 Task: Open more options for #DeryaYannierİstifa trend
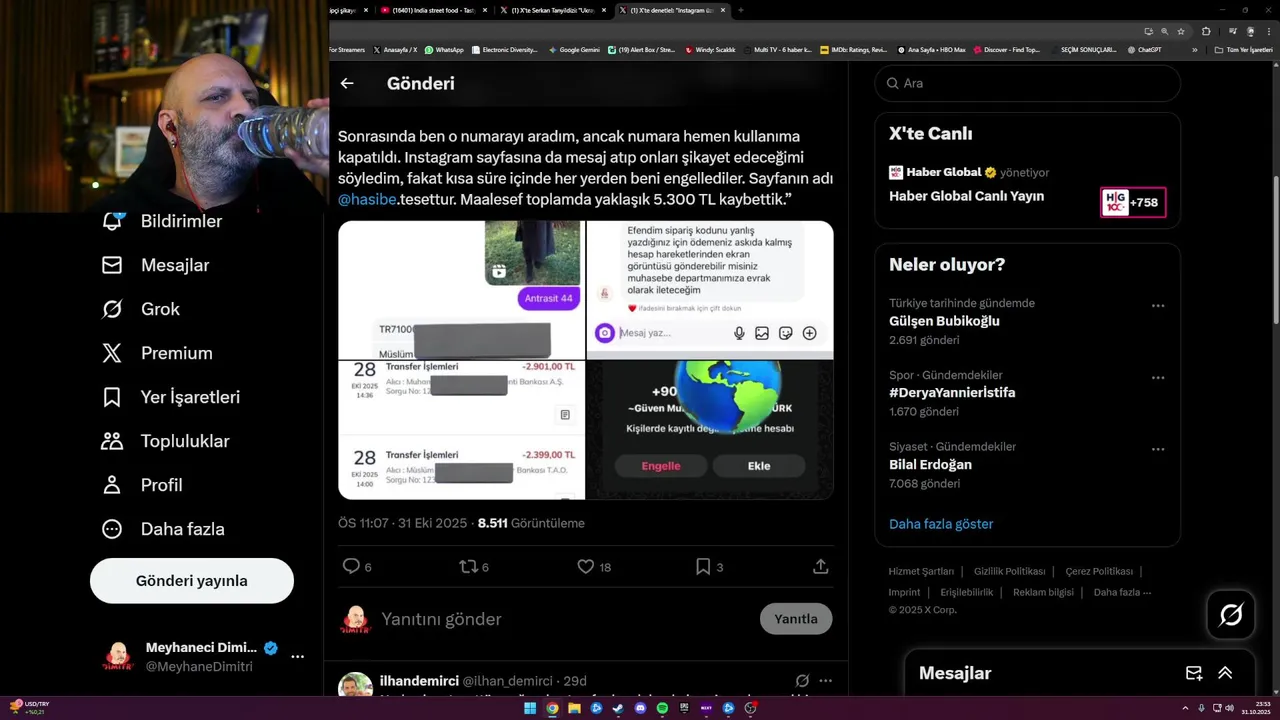click(x=1158, y=378)
